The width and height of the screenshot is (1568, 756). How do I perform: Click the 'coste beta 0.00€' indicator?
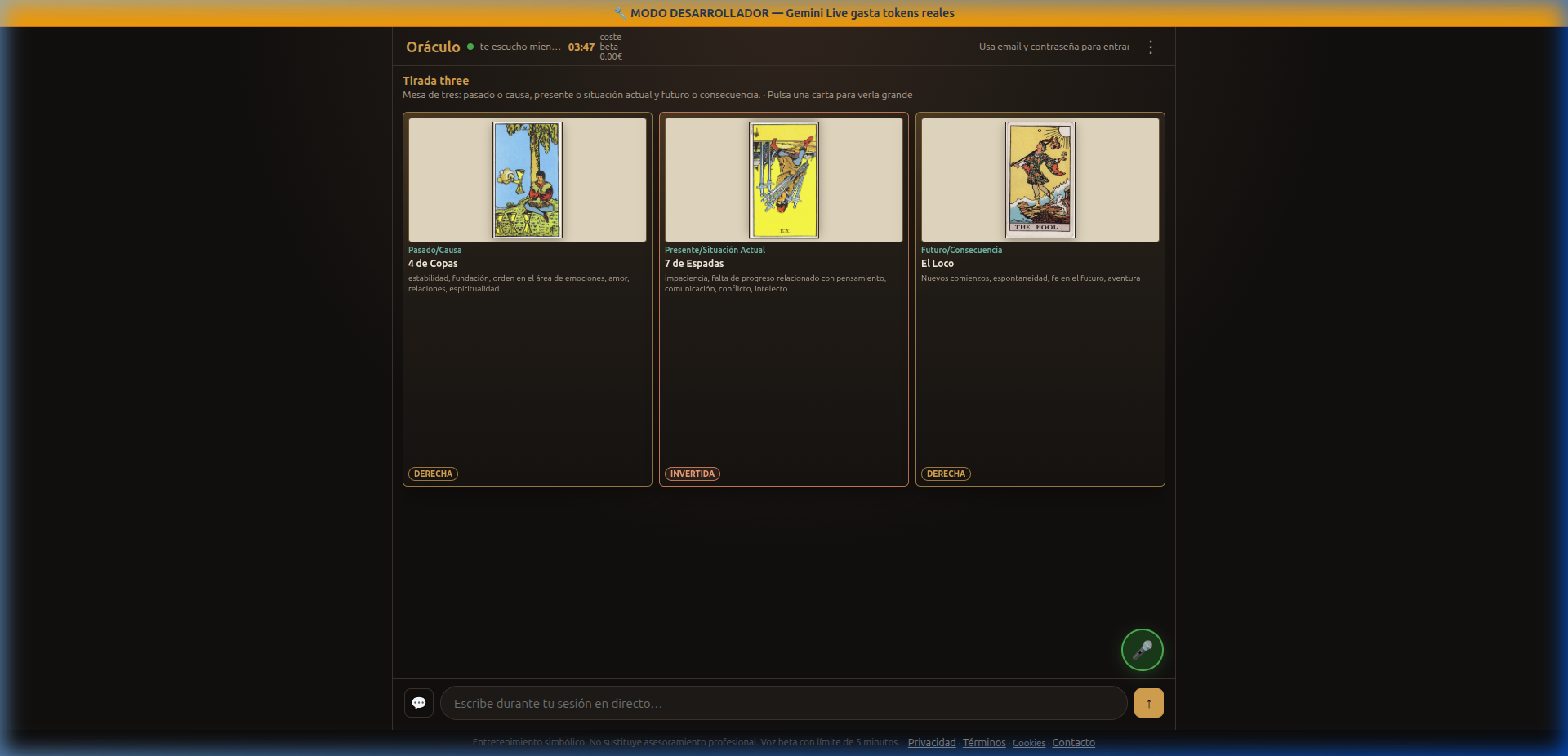pyautogui.click(x=611, y=47)
